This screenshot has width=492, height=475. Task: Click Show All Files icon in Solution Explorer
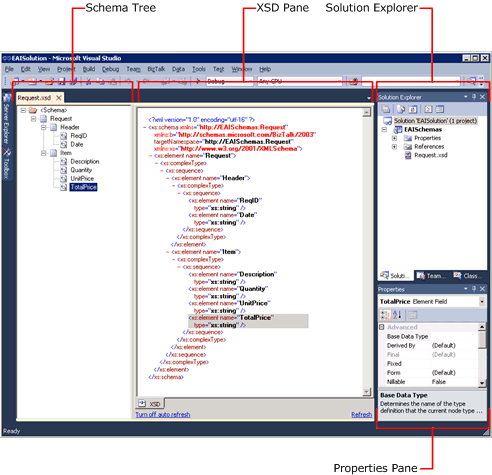tap(401, 109)
